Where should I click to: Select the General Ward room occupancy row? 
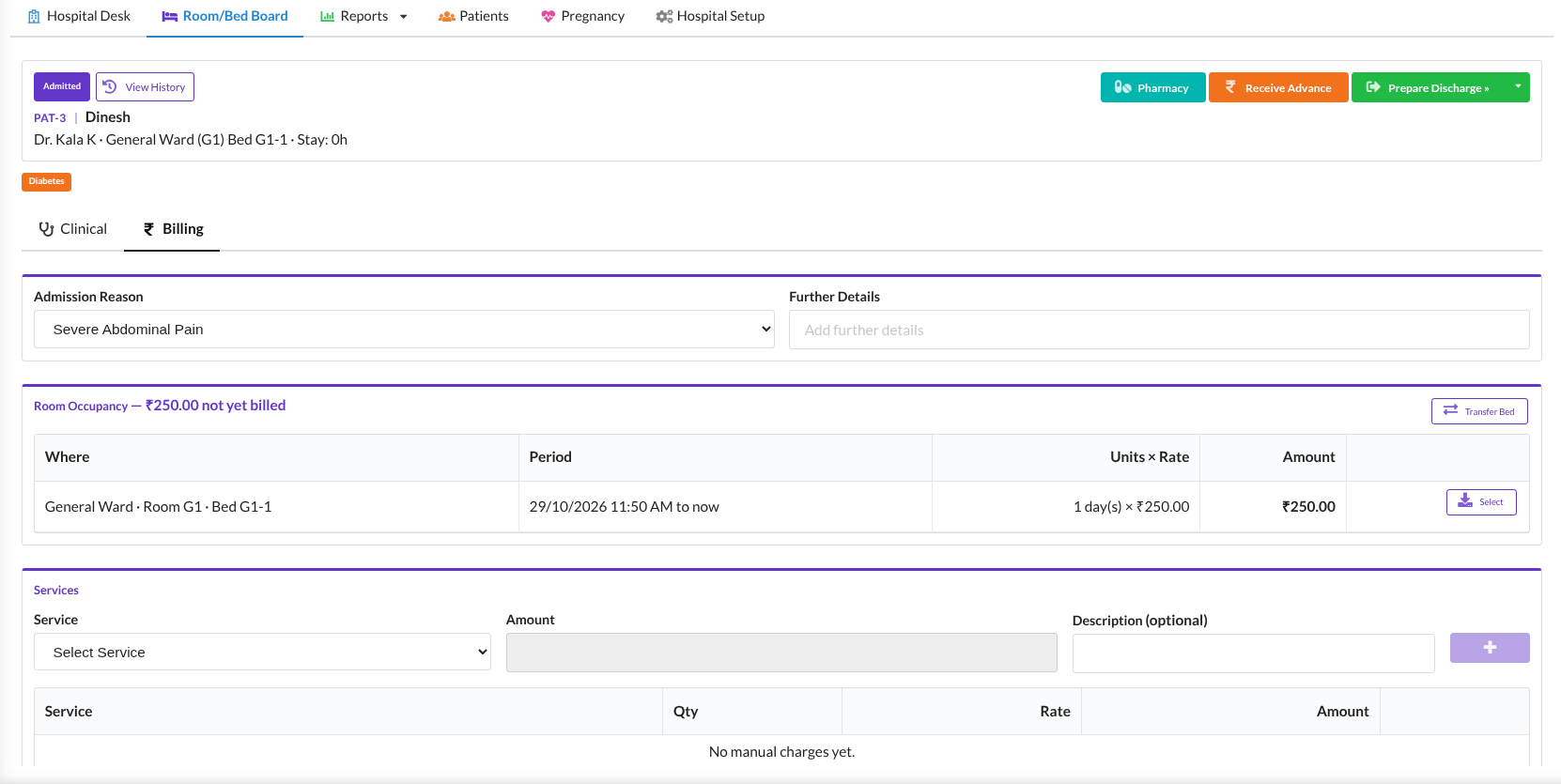point(781,507)
